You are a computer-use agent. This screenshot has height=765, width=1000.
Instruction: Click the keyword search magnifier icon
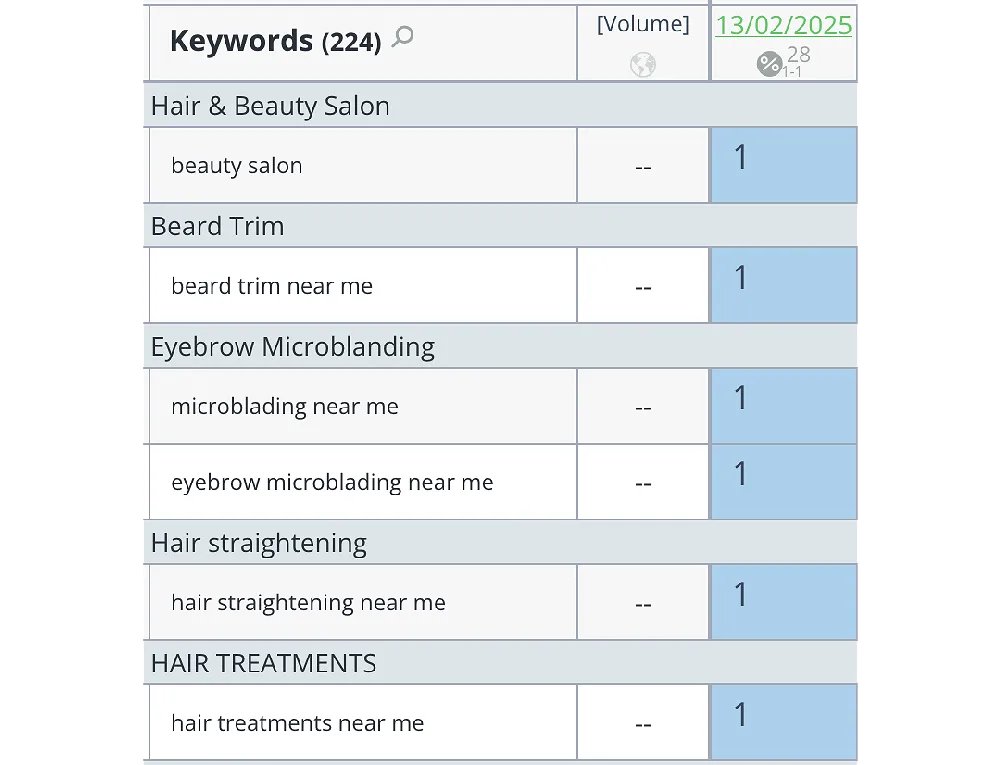(x=402, y=38)
